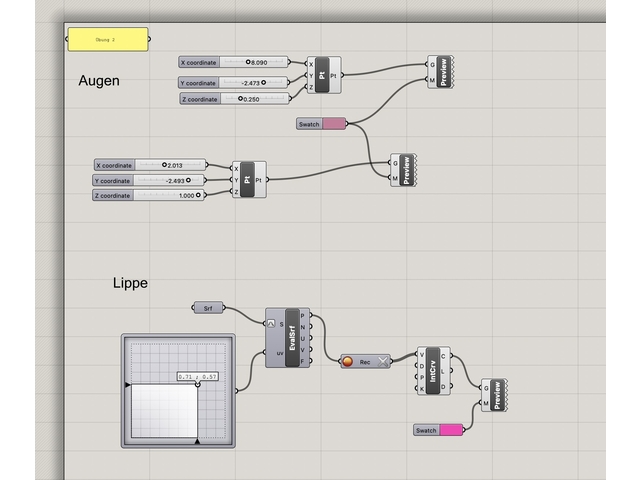Select the lower Pt point component
Viewport: 640px width, 480px height.
248,180
